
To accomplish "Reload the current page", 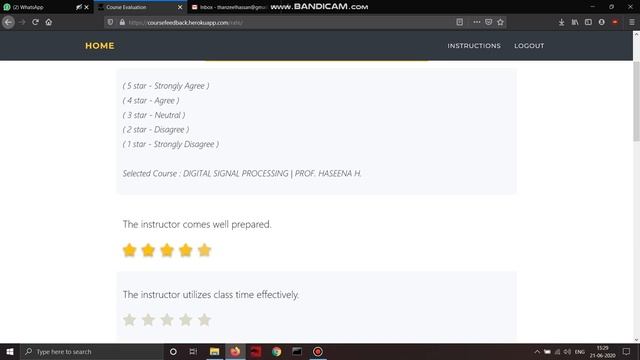I will pos(36,22).
